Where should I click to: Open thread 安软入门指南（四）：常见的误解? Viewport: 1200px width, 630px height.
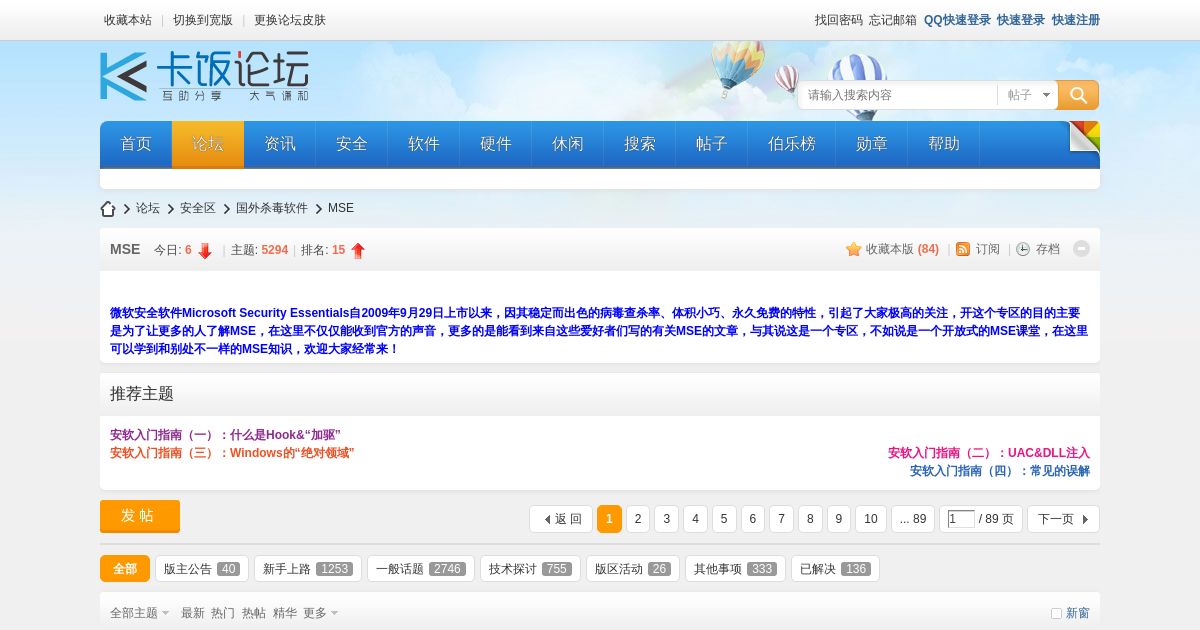tap(1000, 471)
